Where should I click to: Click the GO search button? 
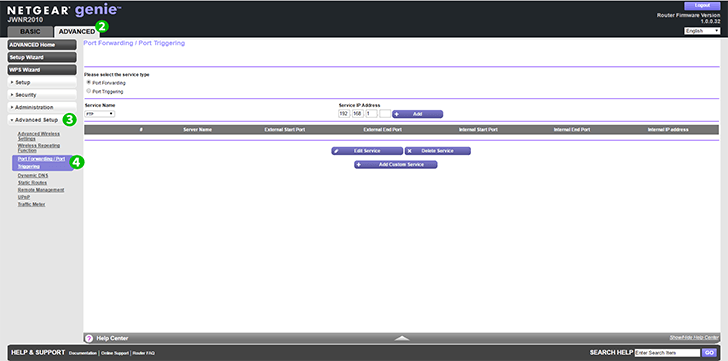[708, 353]
